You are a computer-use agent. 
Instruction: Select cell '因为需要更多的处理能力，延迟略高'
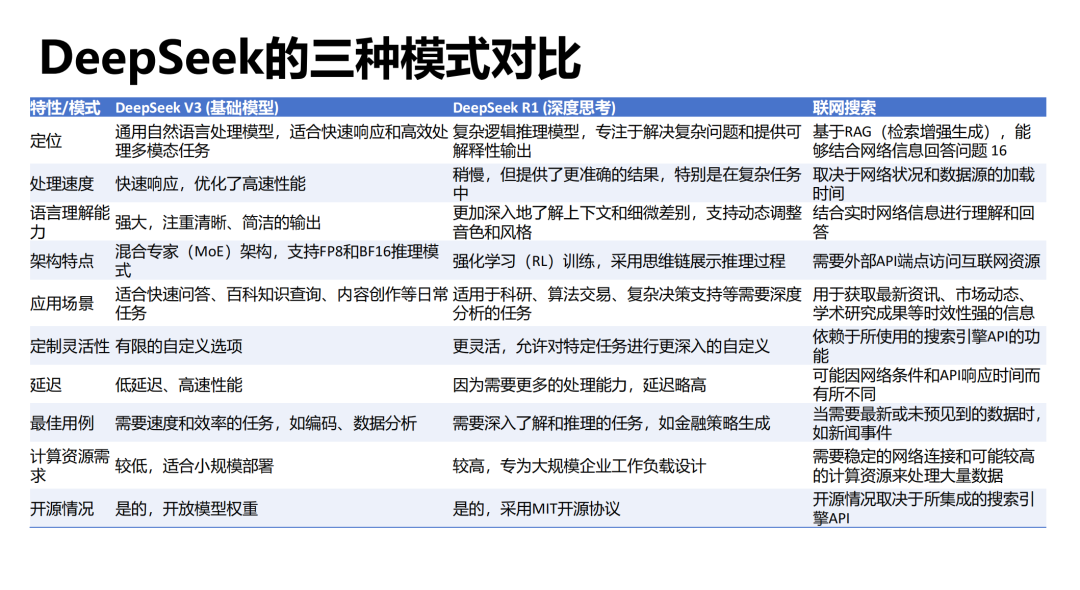(x=579, y=385)
